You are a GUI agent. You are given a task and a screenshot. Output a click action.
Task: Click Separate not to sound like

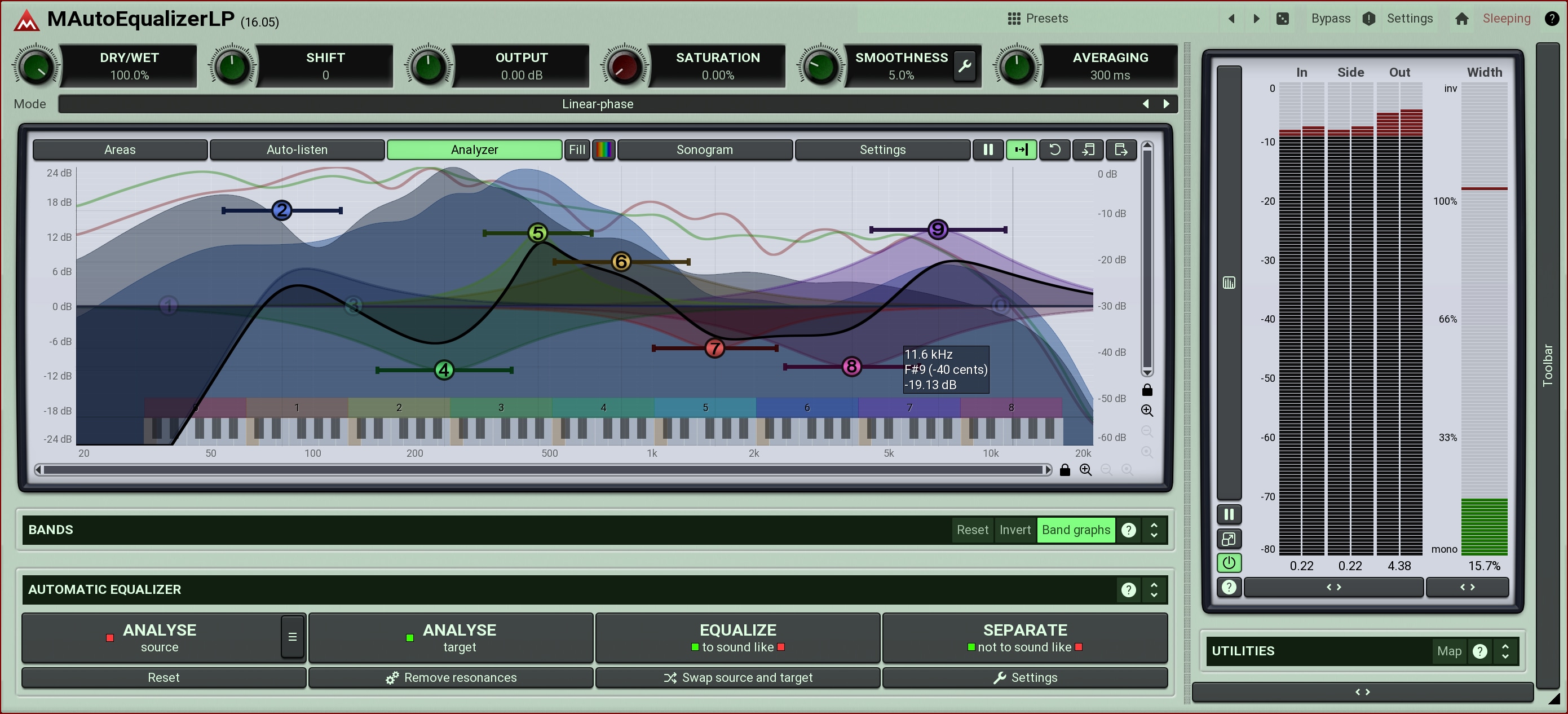coord(1025,637)
